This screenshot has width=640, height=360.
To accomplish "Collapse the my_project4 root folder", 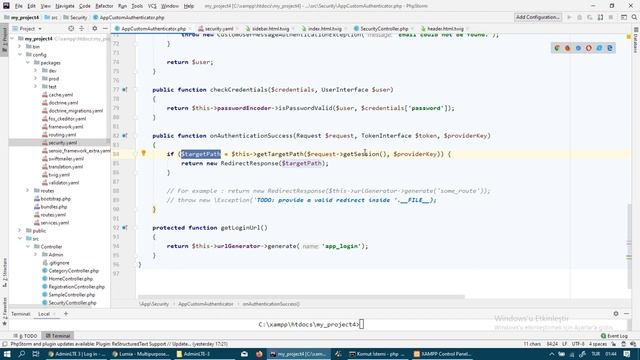I will pos(12,39).
